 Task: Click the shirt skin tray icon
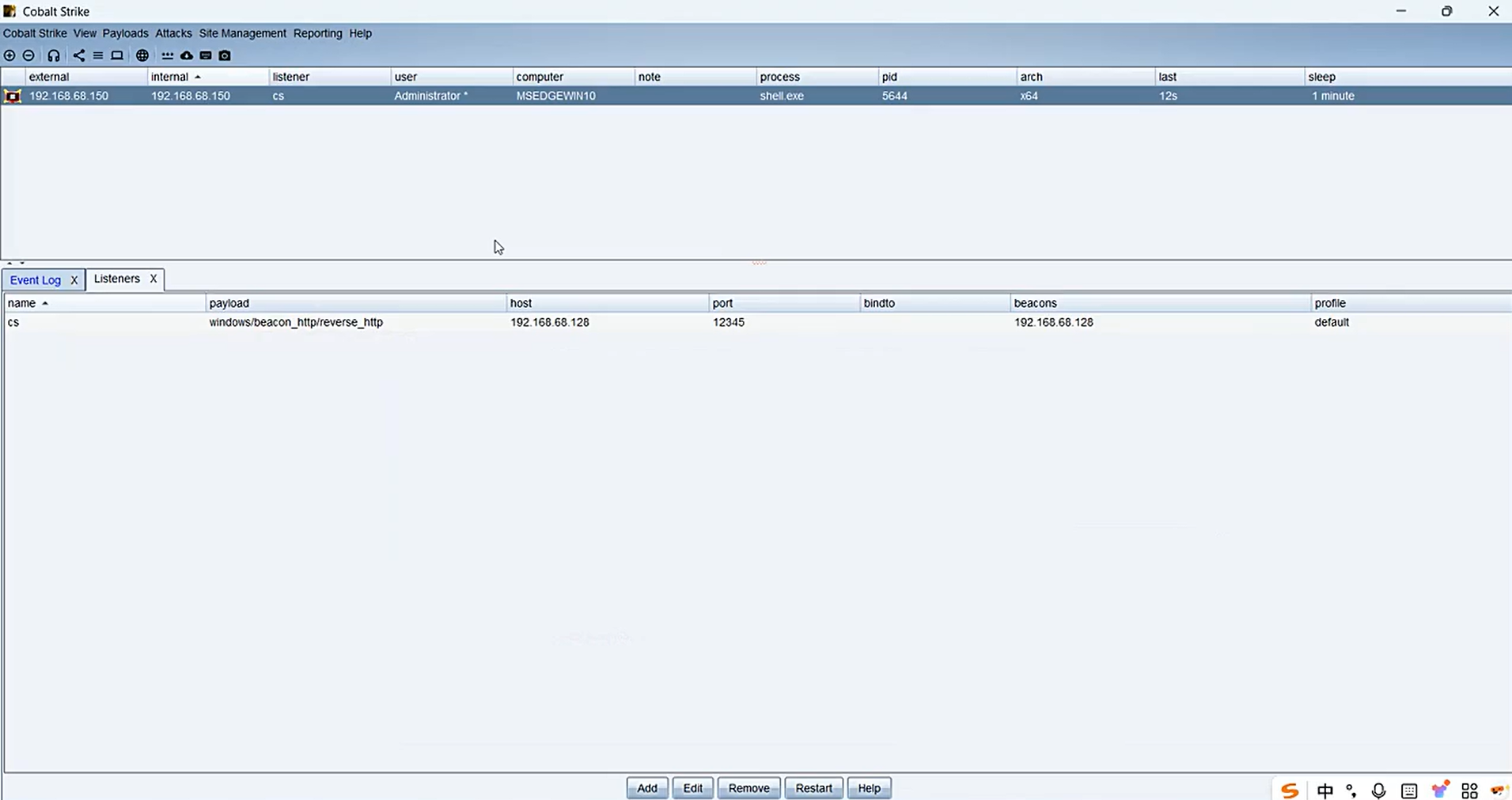point(1440,789)
